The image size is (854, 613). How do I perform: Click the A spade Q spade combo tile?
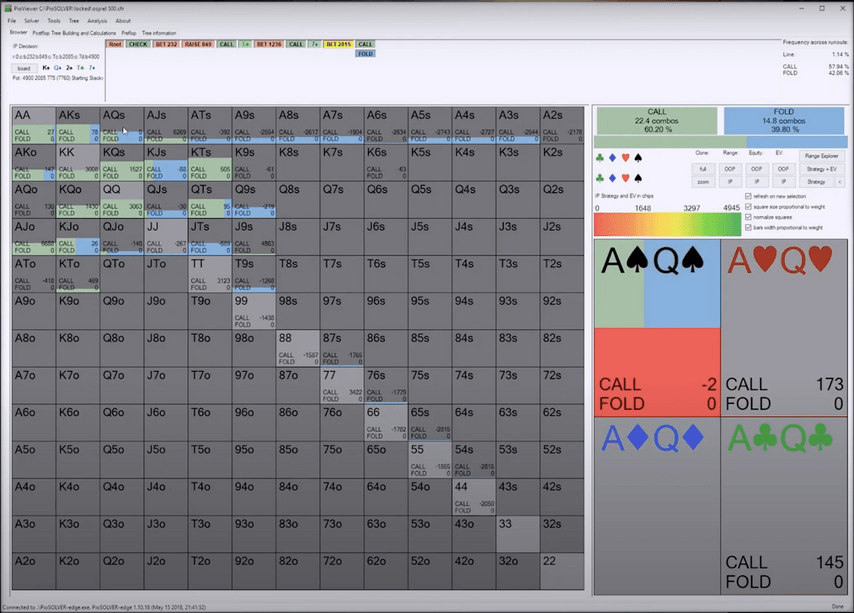click(657, 328)
